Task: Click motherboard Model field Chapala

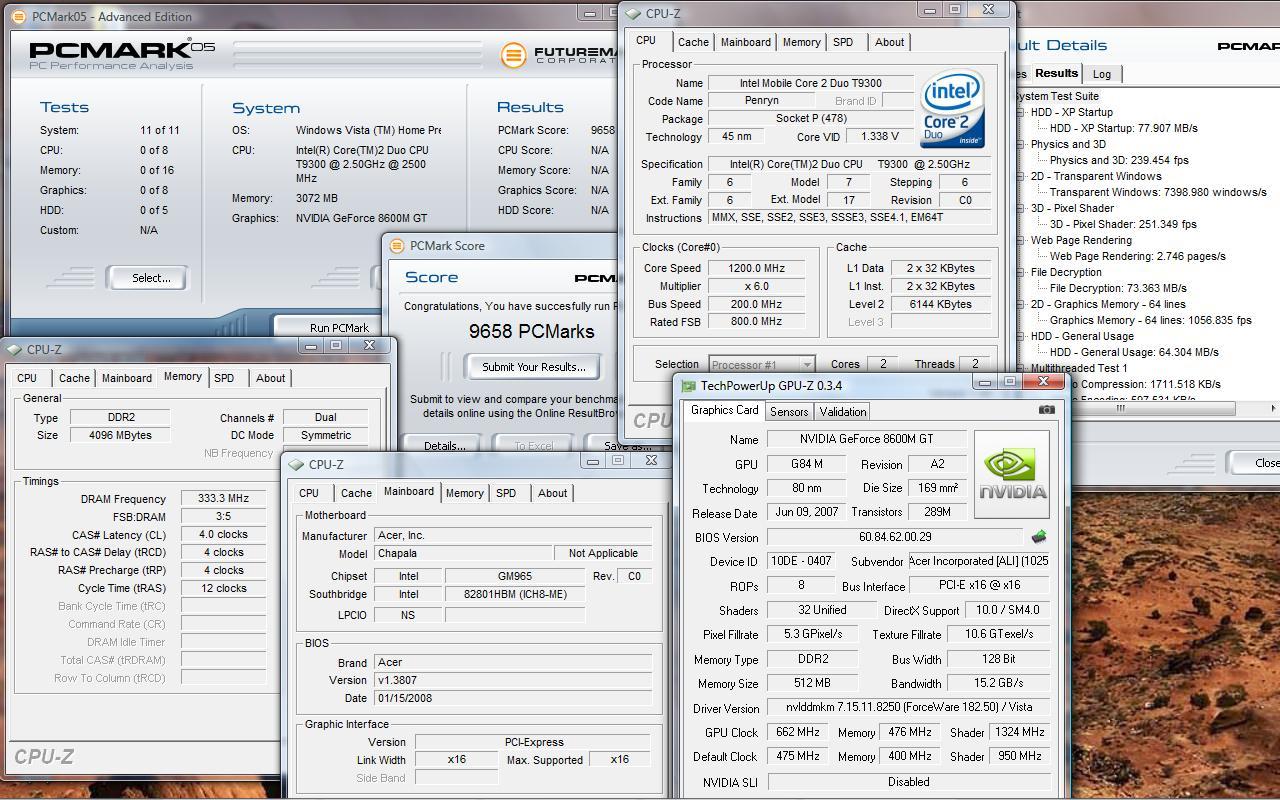Action: pos(463,553)
